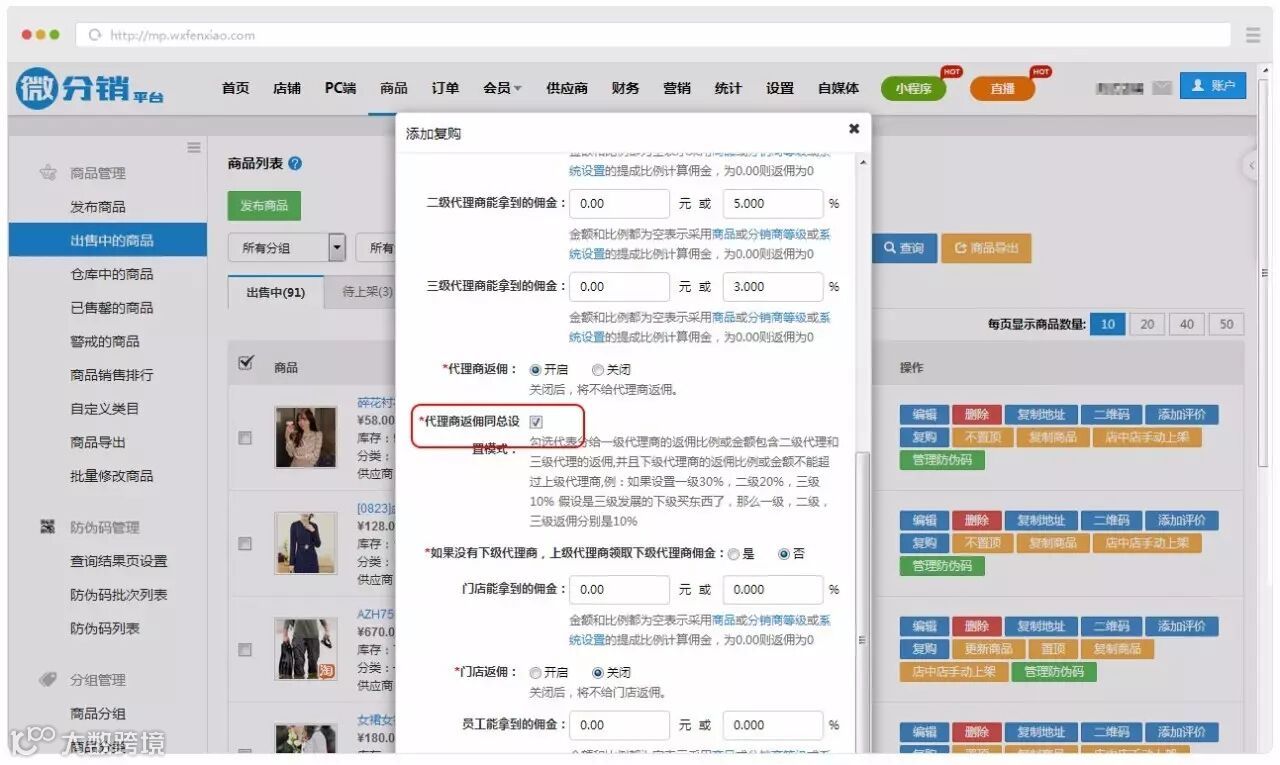Viewport: 1280px width, 765px height.
Task: Open 统计 in the top navigation
Action: 728,88
